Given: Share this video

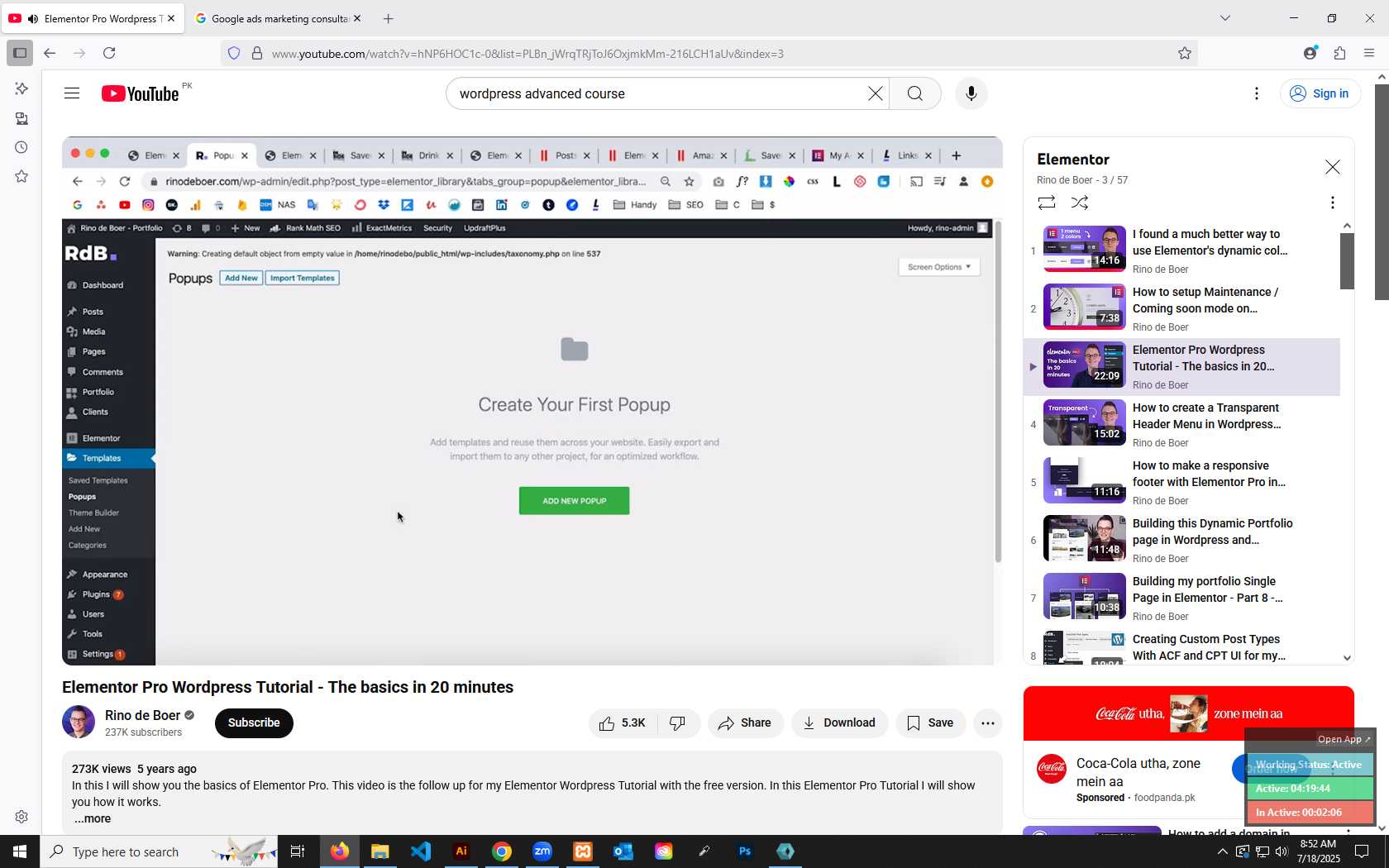Looking at the screenshot, I should [x=745, y=723].
